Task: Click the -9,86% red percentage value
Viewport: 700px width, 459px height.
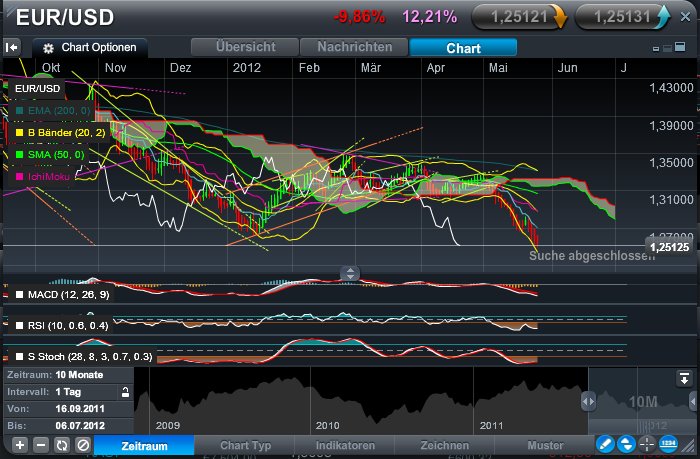Action: pyautogui.click(x=360, y=17)
